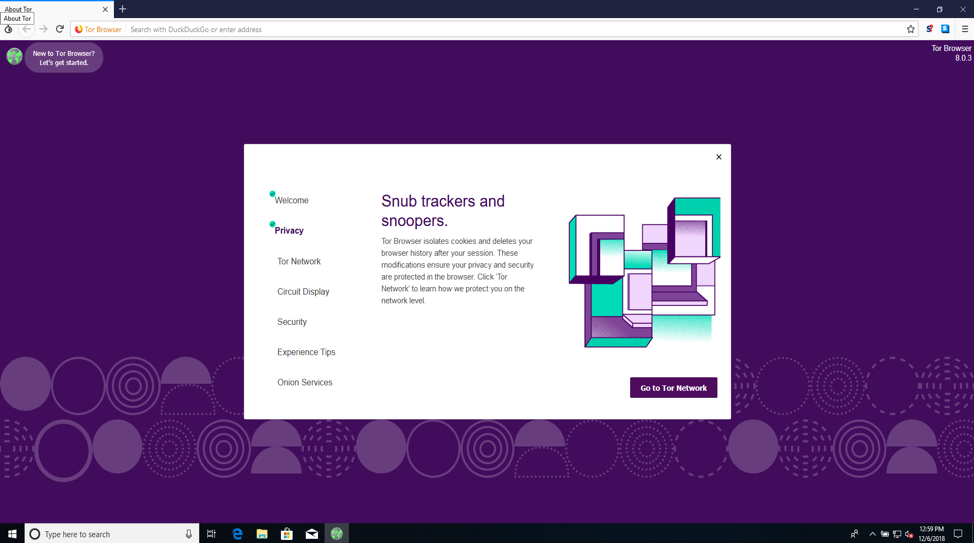Click the Tor onion icon in the toolbar
This screenshot has height=543, width=974.
click(x=8, y=29)
